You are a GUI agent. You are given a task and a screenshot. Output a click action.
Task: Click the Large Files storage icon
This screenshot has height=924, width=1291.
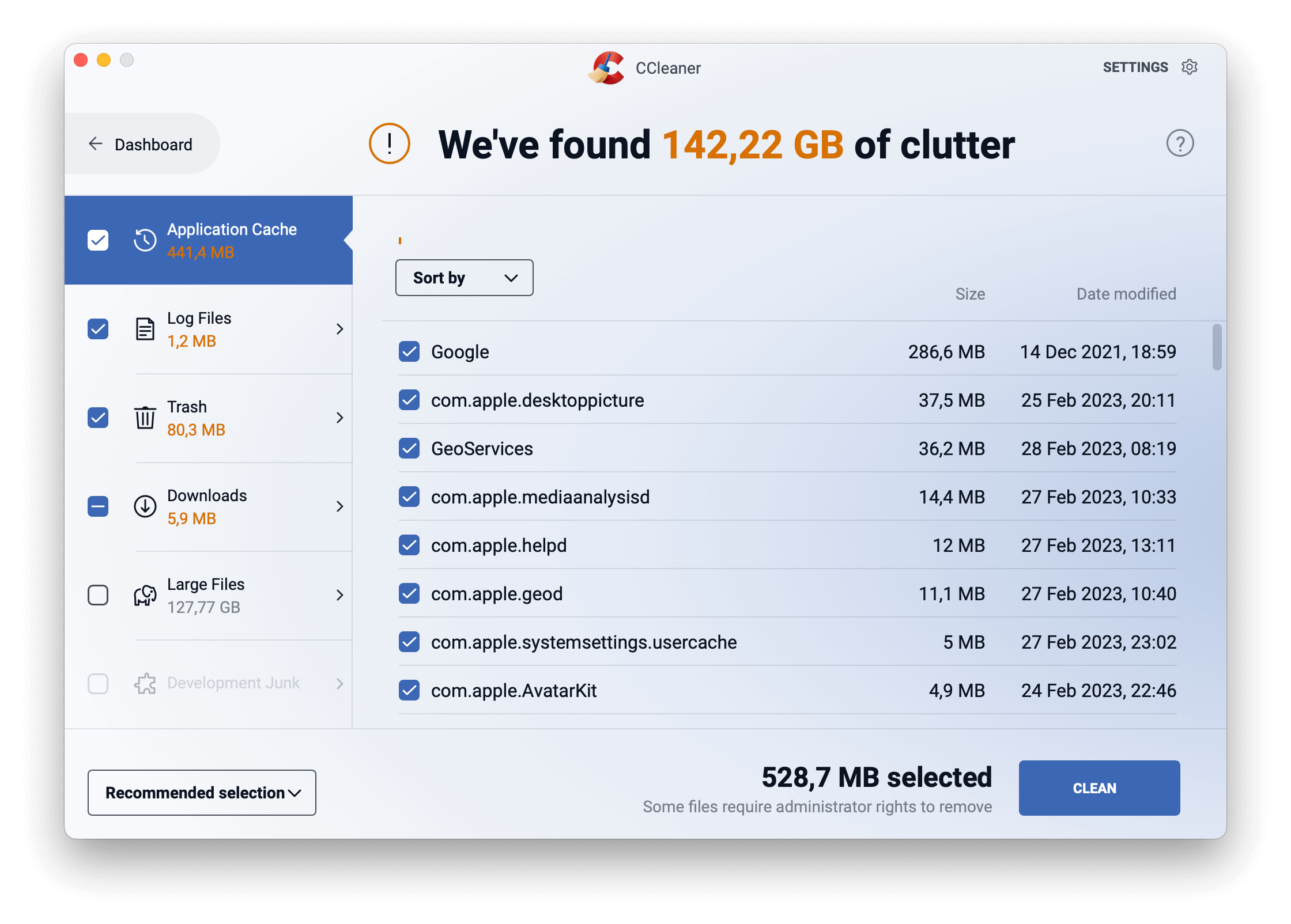click(x=143, y=595)
